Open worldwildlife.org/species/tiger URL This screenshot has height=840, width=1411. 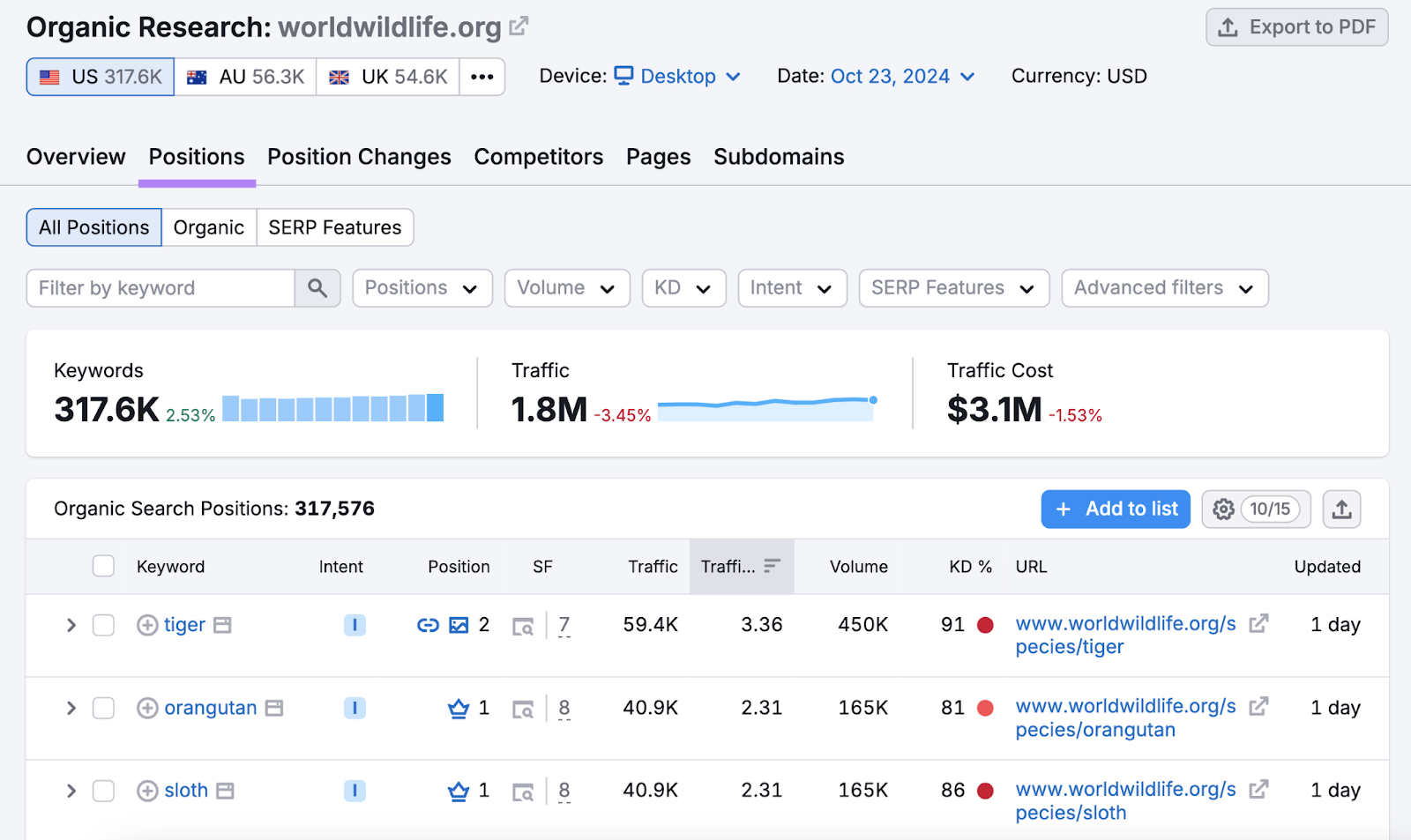(1125, 636)
